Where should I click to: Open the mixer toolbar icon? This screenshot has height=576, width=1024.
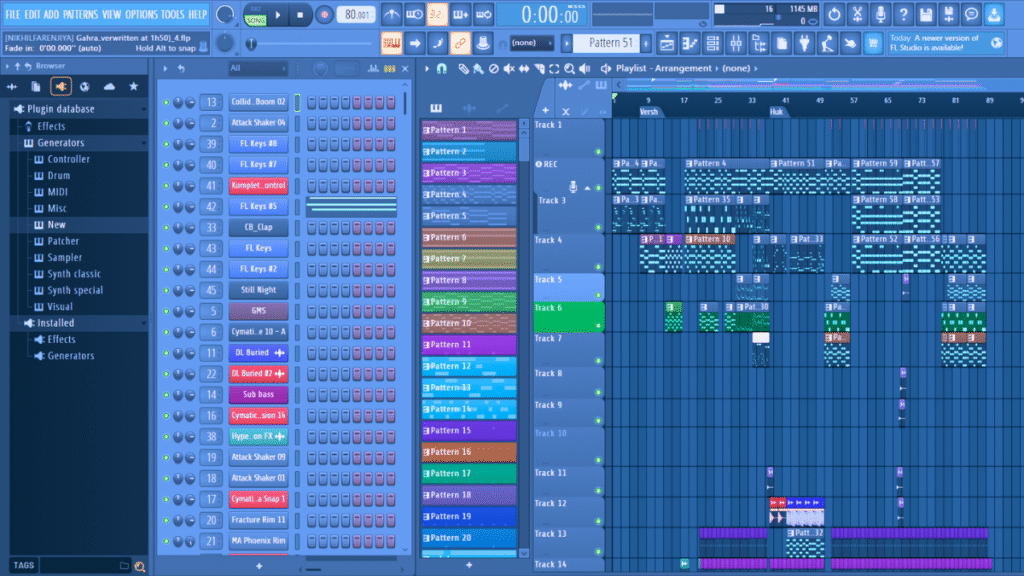[736, 44]
